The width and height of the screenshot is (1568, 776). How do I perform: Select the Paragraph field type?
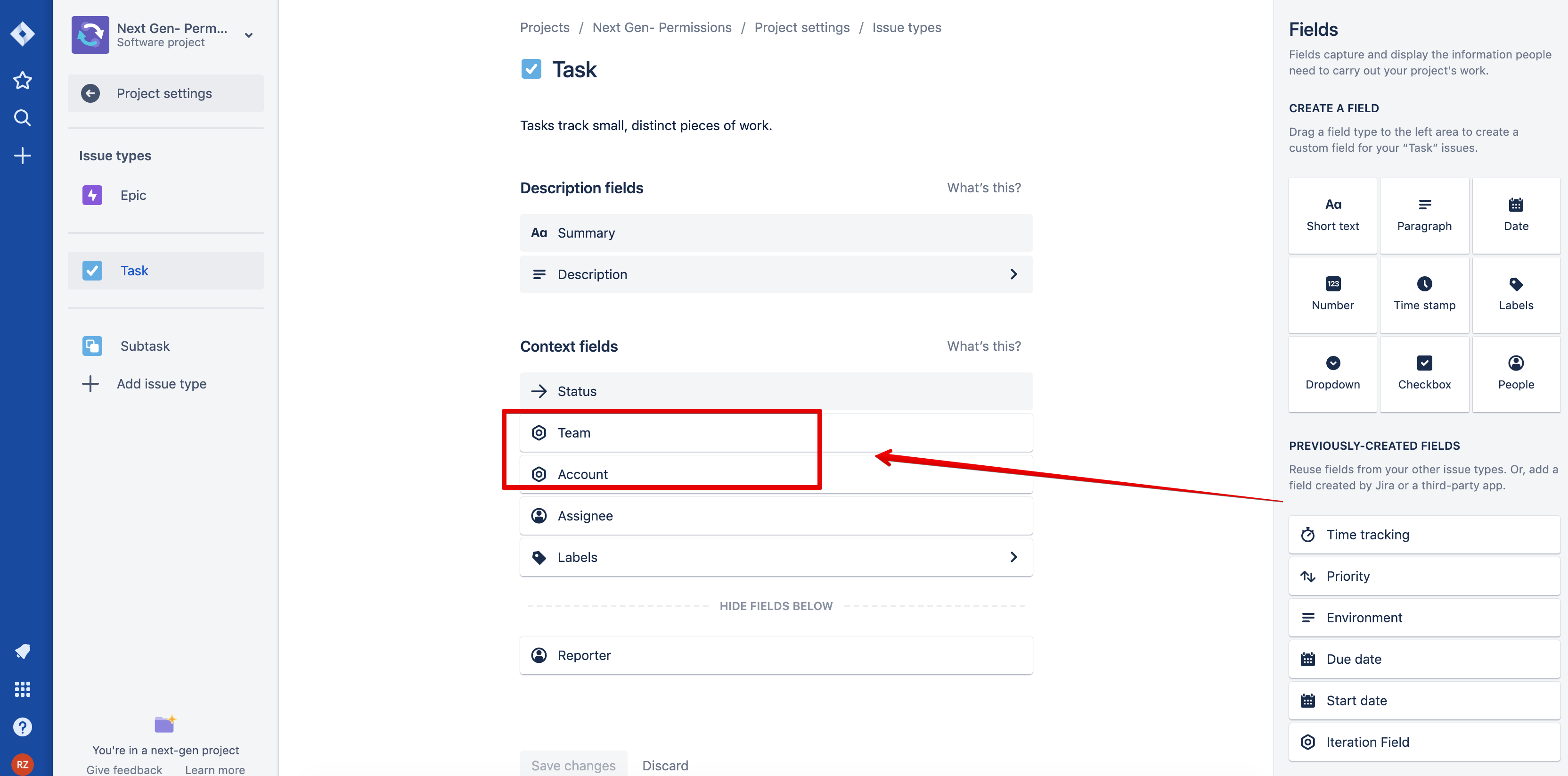1424,215
